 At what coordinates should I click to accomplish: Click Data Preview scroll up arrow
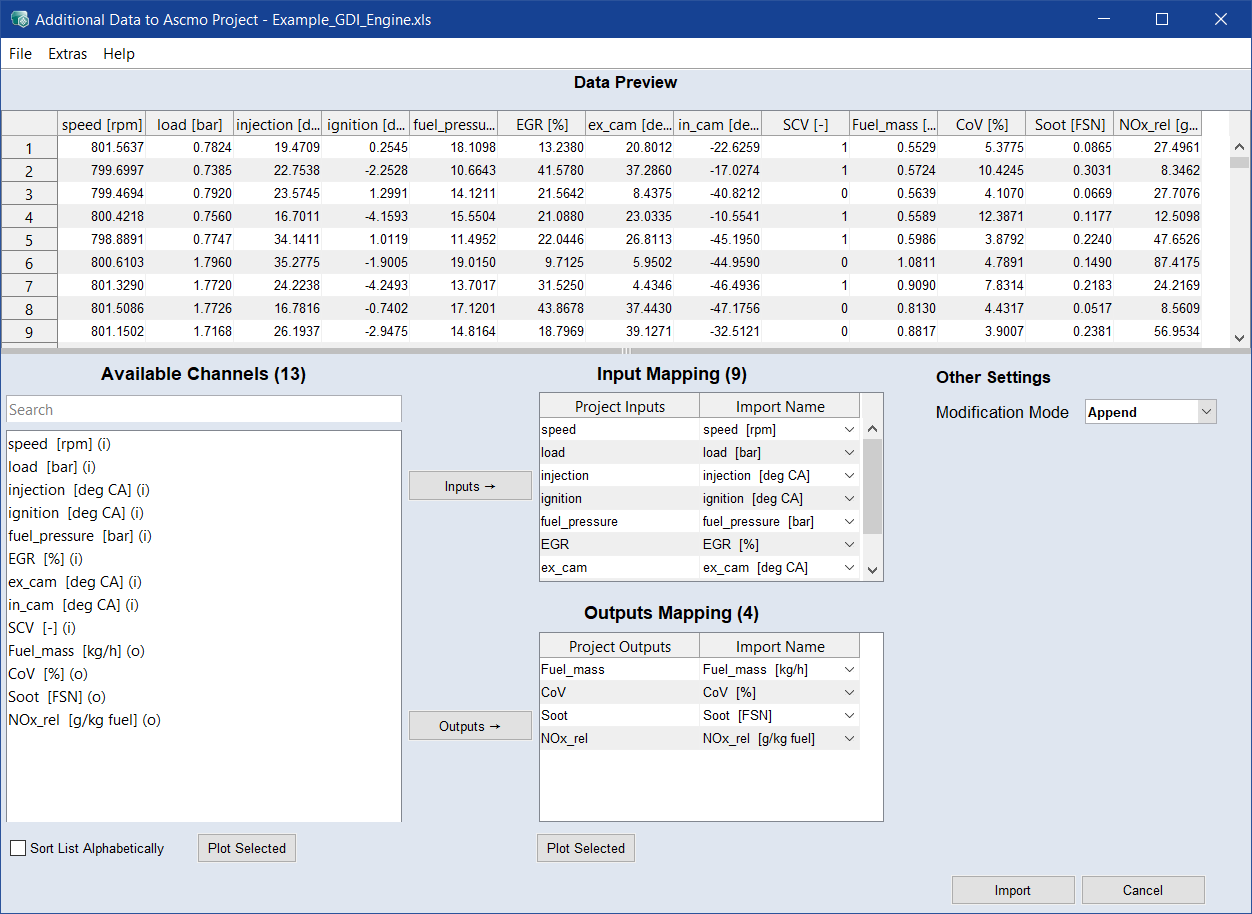pos(1240,146)
